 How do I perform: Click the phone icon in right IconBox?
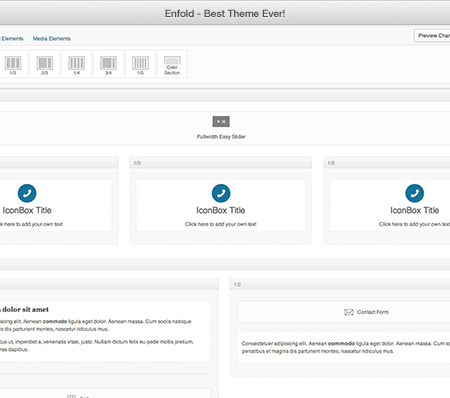pos(415,193)
